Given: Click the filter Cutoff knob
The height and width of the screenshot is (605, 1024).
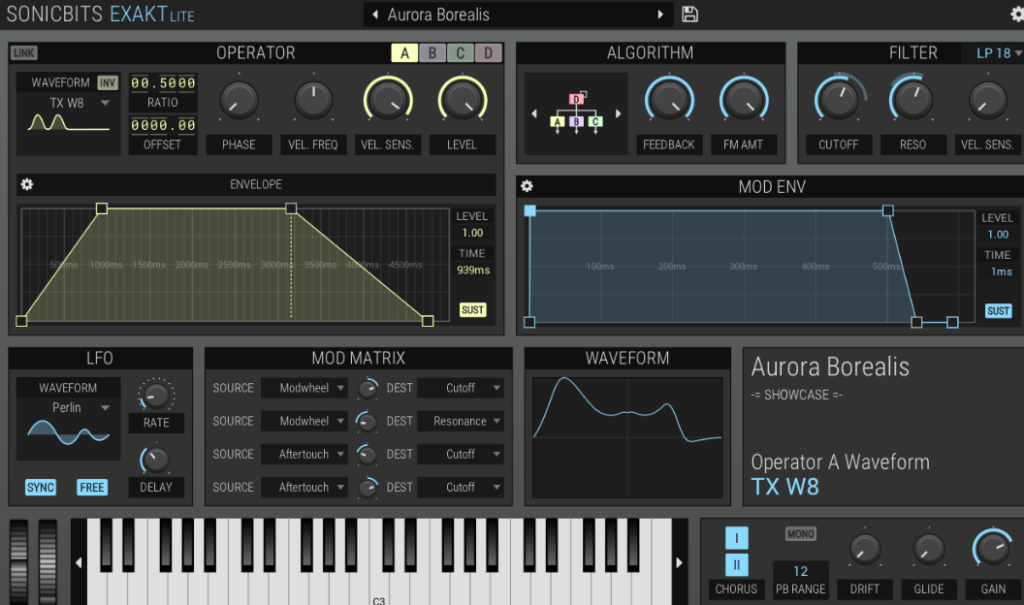Looking at the screenshot, I should click(839, 99).
